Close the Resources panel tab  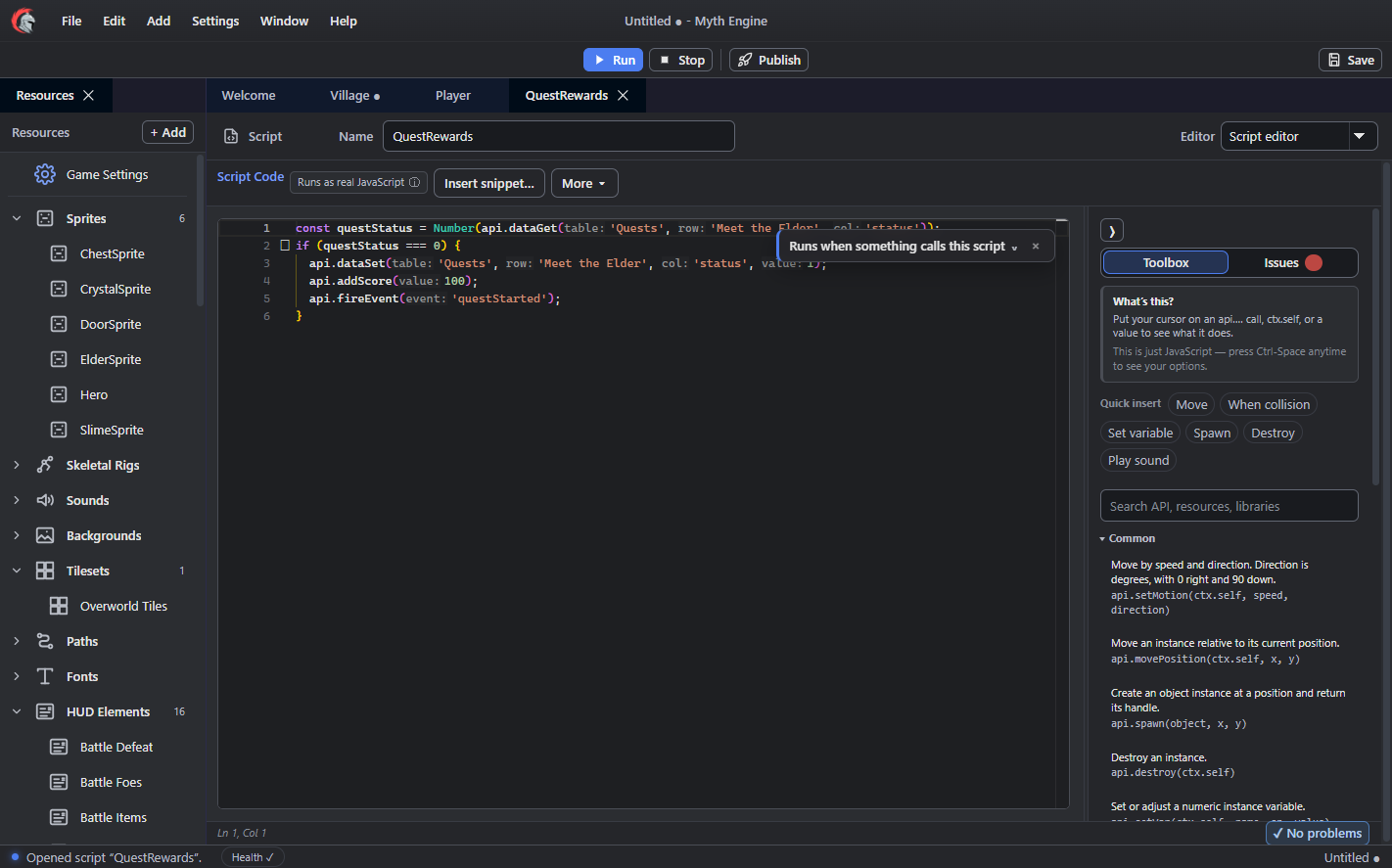pyautogui.click(x=89, y=95)
